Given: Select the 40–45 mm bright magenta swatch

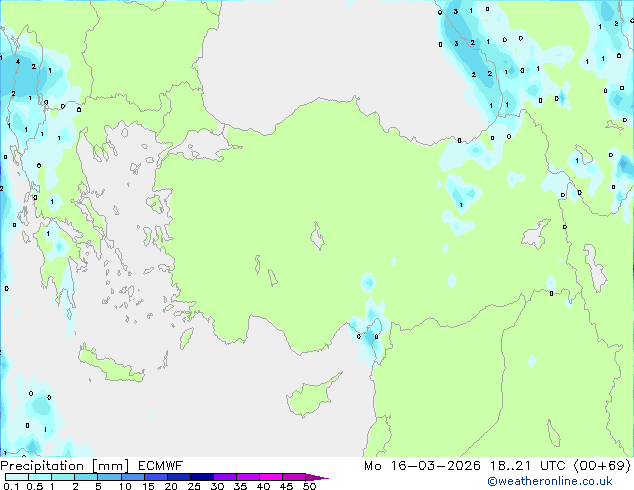Looking at the screenshot, I should 271,477.
